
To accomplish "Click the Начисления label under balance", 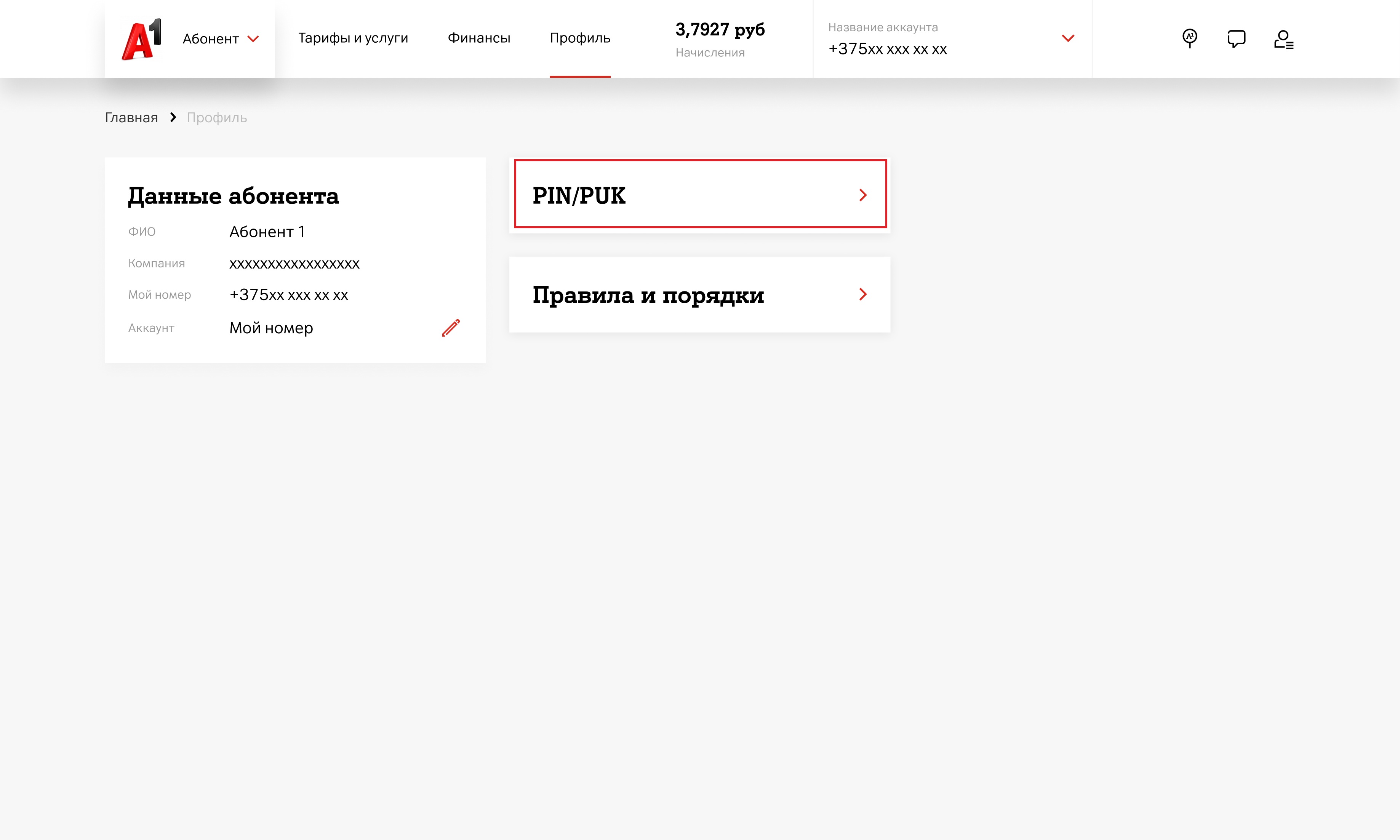I will point(710,53).
